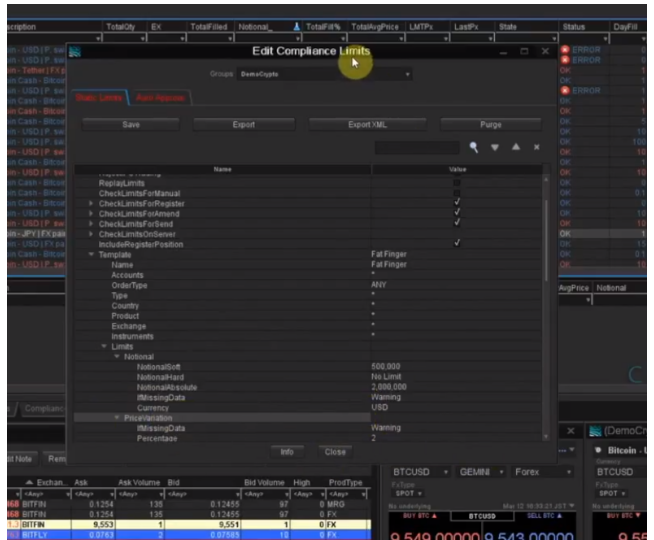Open the Compliance tab behind the dialog
The image size is (654, 540).
pos(43,408)
